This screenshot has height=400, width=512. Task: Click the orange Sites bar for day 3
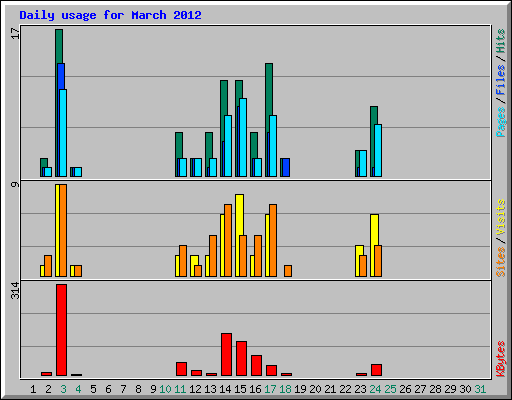[63, 230]
